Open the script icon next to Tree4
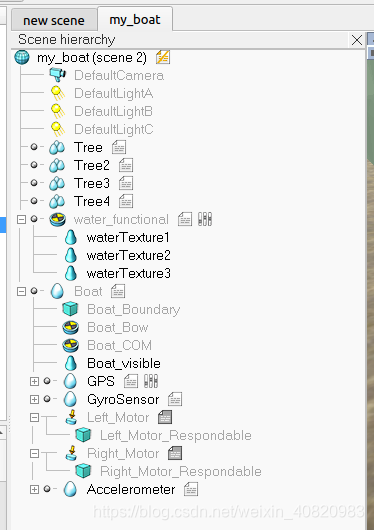The height and width of the screenshot is (530, 374). click(x=126, y=201)
